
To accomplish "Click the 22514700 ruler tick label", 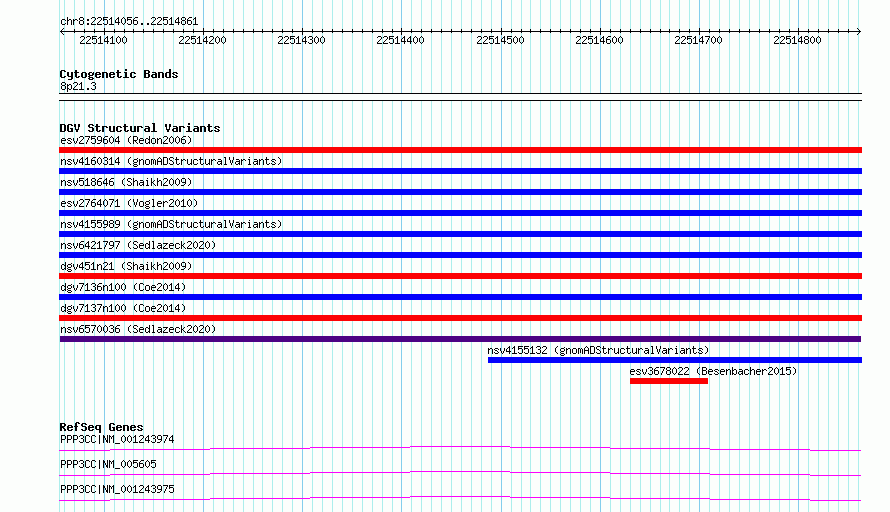I will pos(698,40).
